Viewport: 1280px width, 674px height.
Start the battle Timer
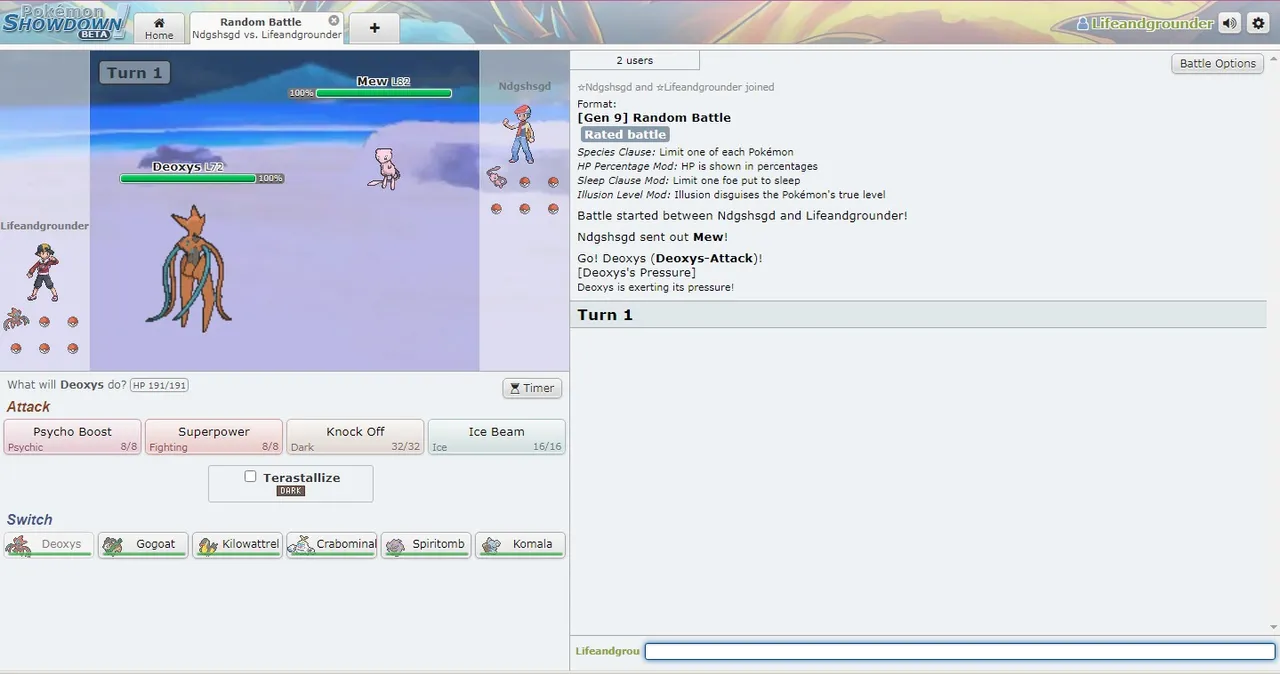(532, 388)
